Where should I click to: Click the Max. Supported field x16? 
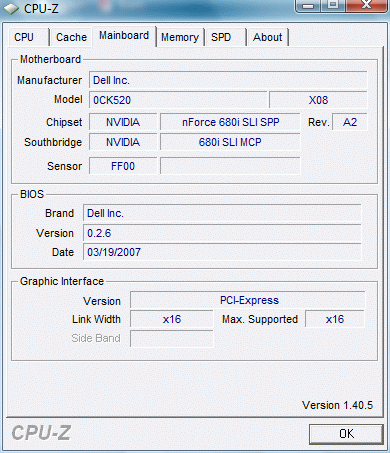pyautogui.click(x=335, y=319)
